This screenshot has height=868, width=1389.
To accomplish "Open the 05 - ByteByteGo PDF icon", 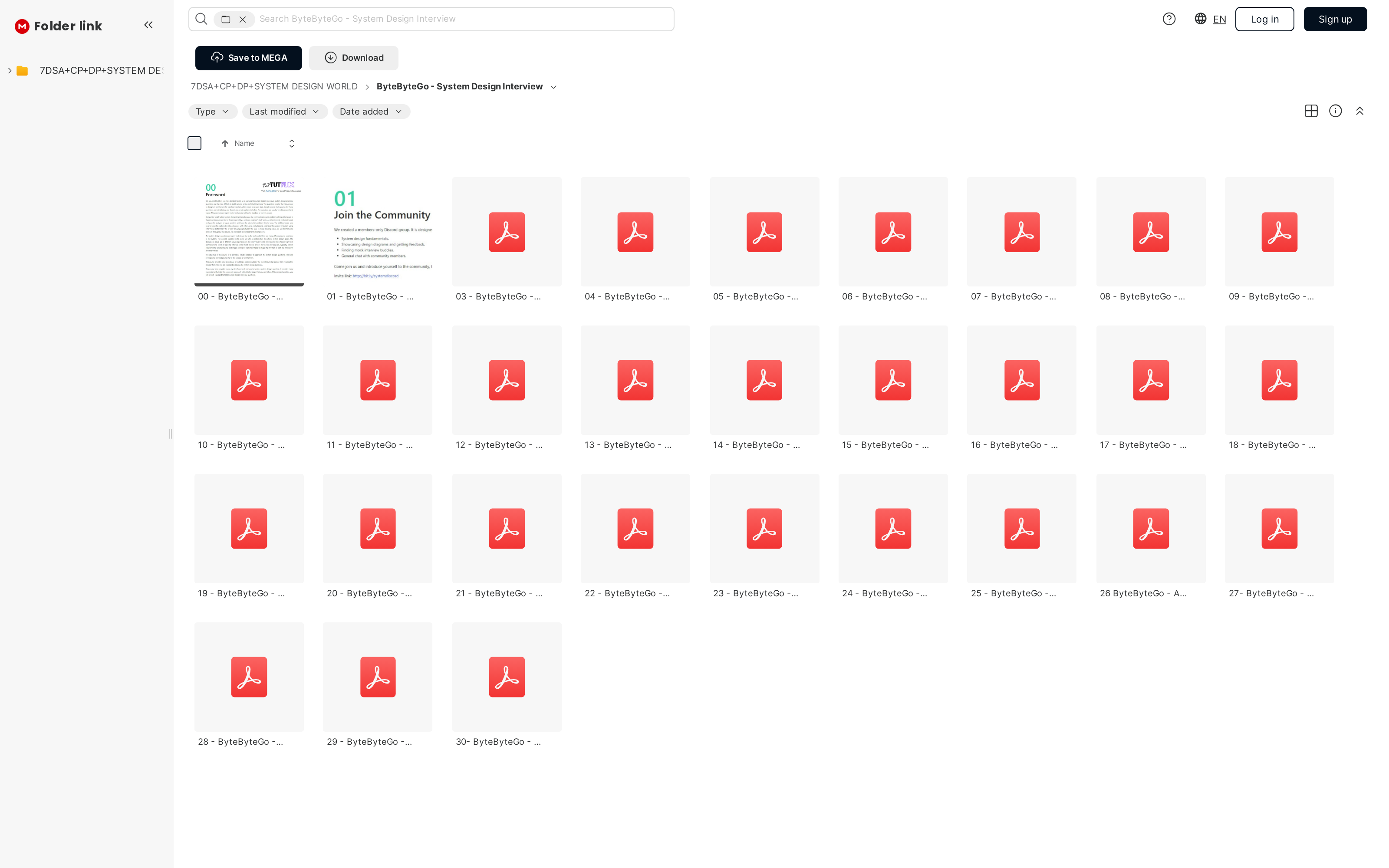I will coord(764,232).
